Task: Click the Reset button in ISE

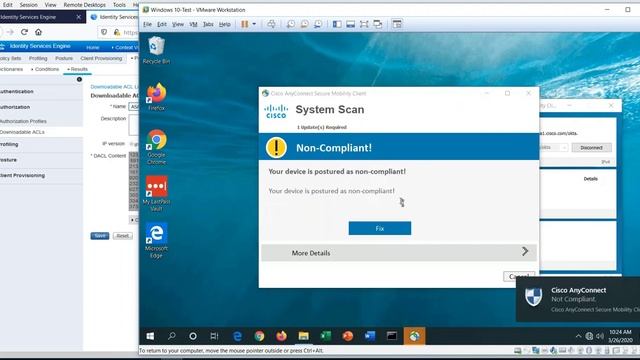Action: tap(122, 236)
